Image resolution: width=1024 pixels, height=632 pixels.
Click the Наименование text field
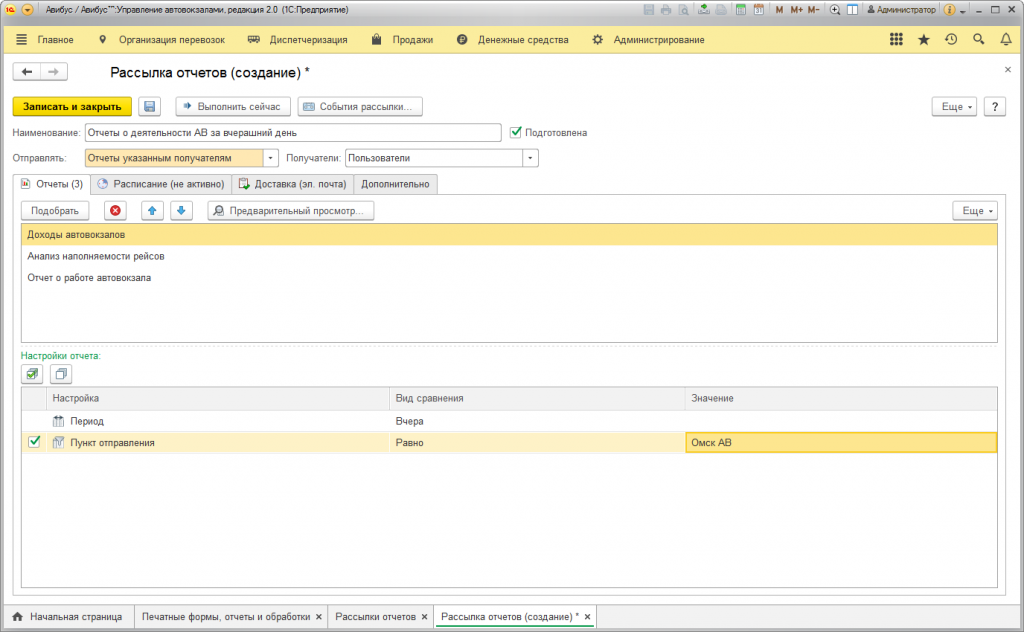coord(292,132)
